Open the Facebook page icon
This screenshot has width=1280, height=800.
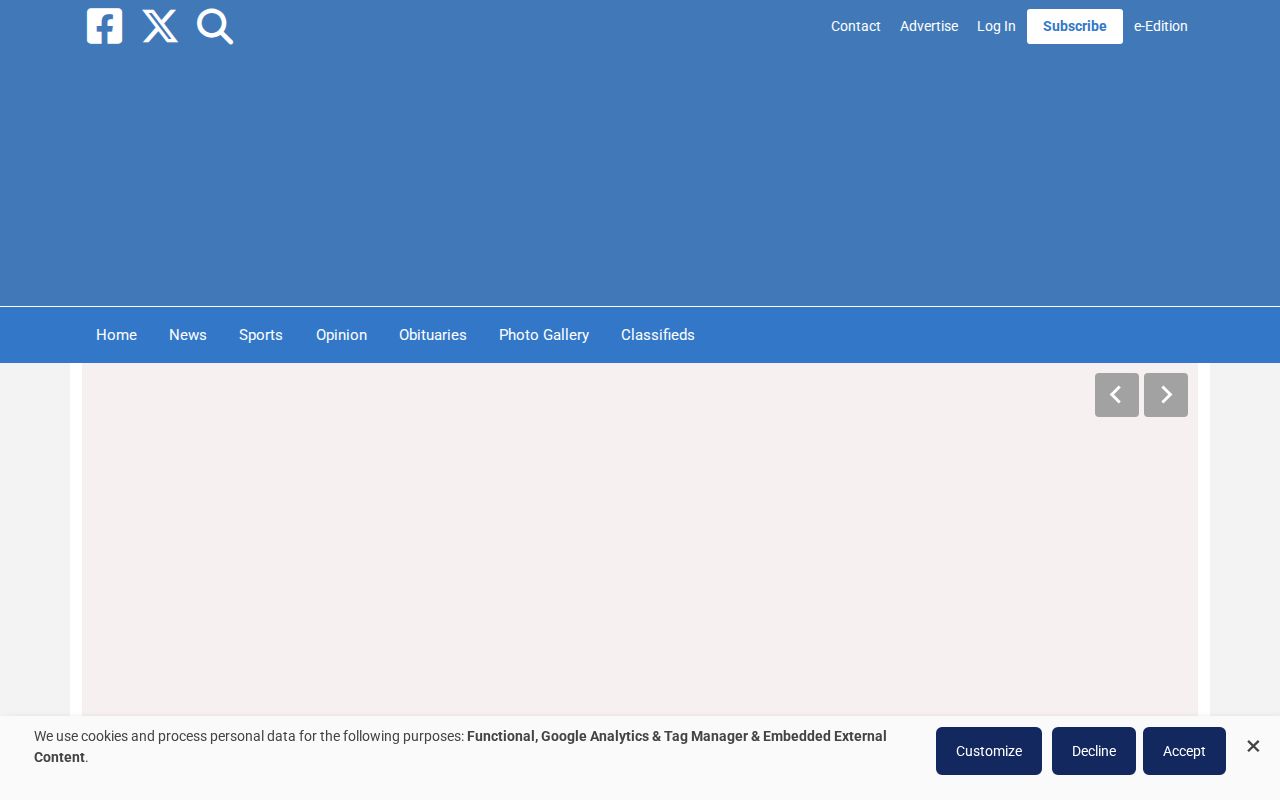tap(105, 26)
